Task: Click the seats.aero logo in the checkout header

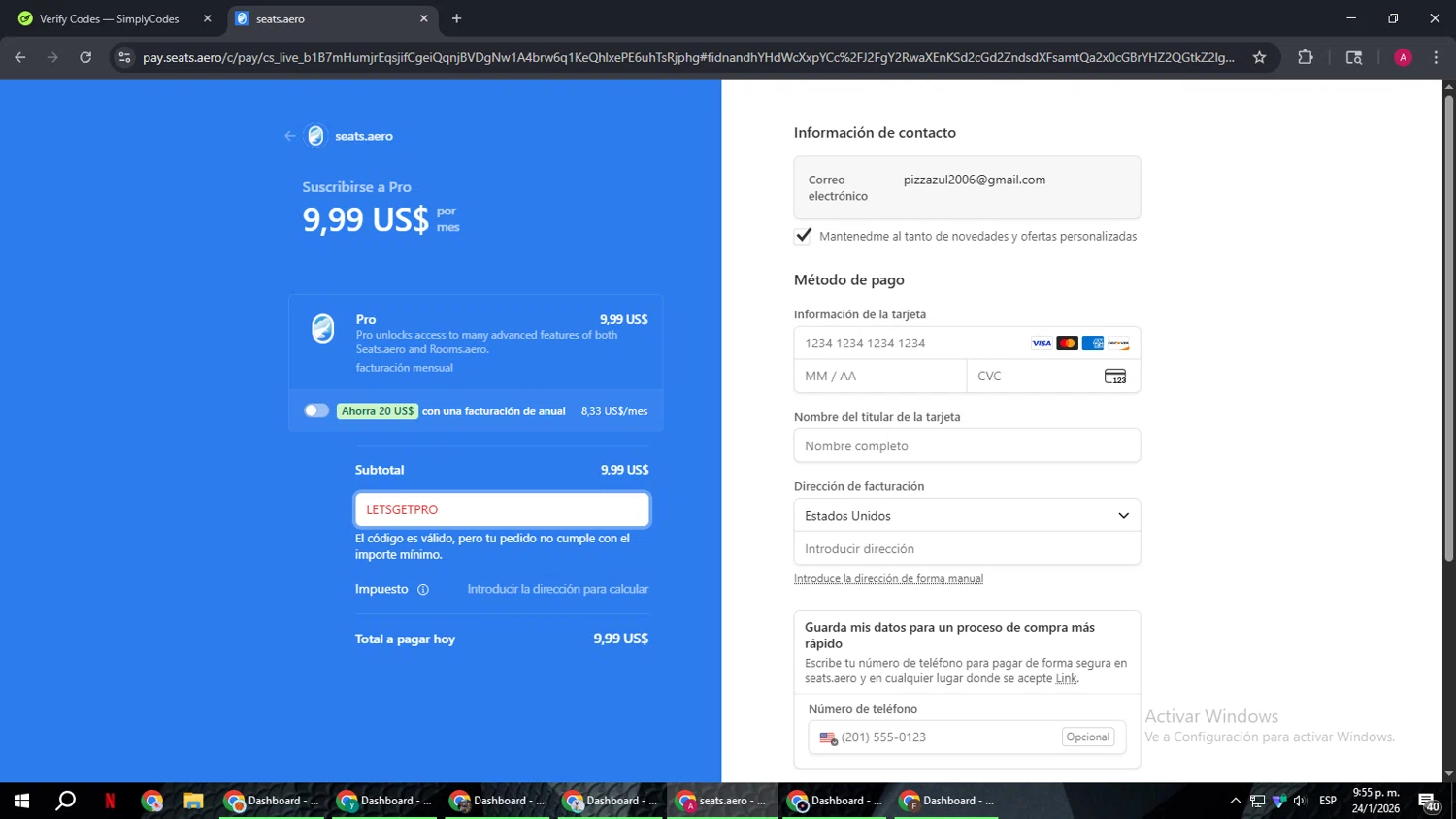Action: (315, 136)
